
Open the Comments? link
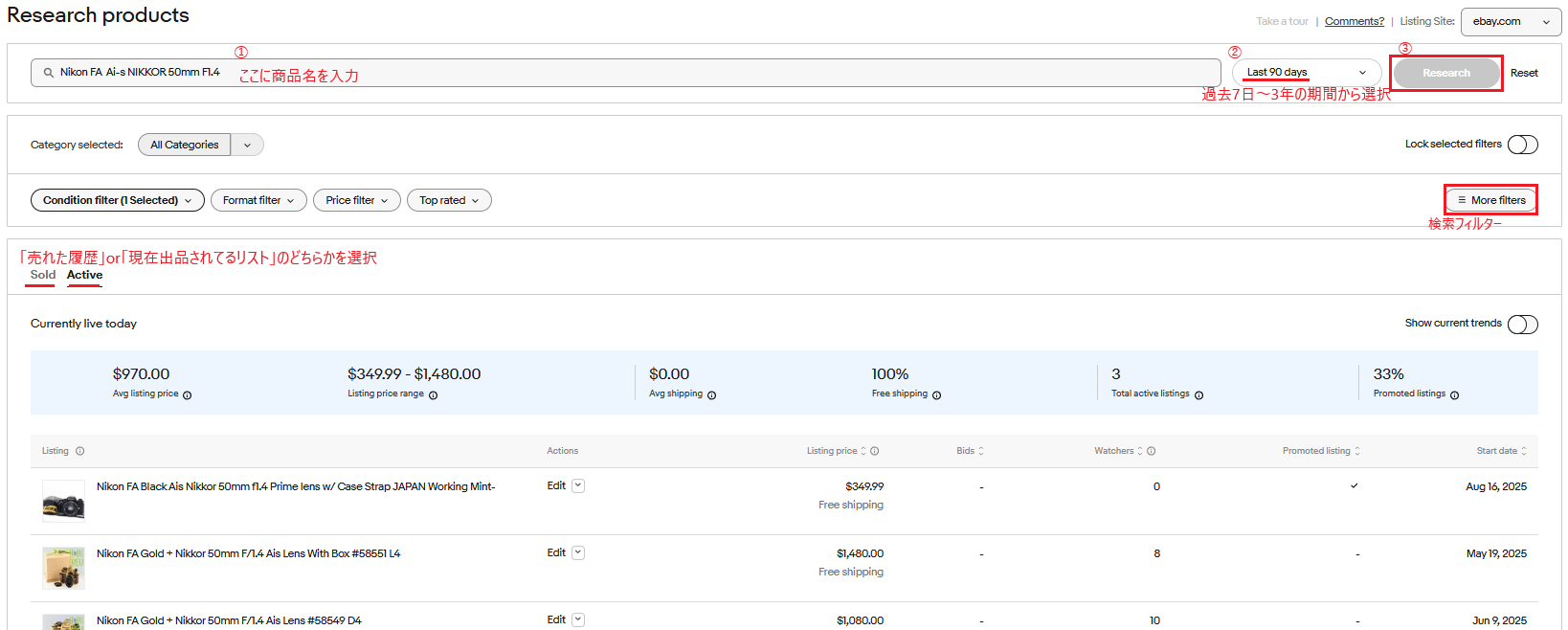1355,21
